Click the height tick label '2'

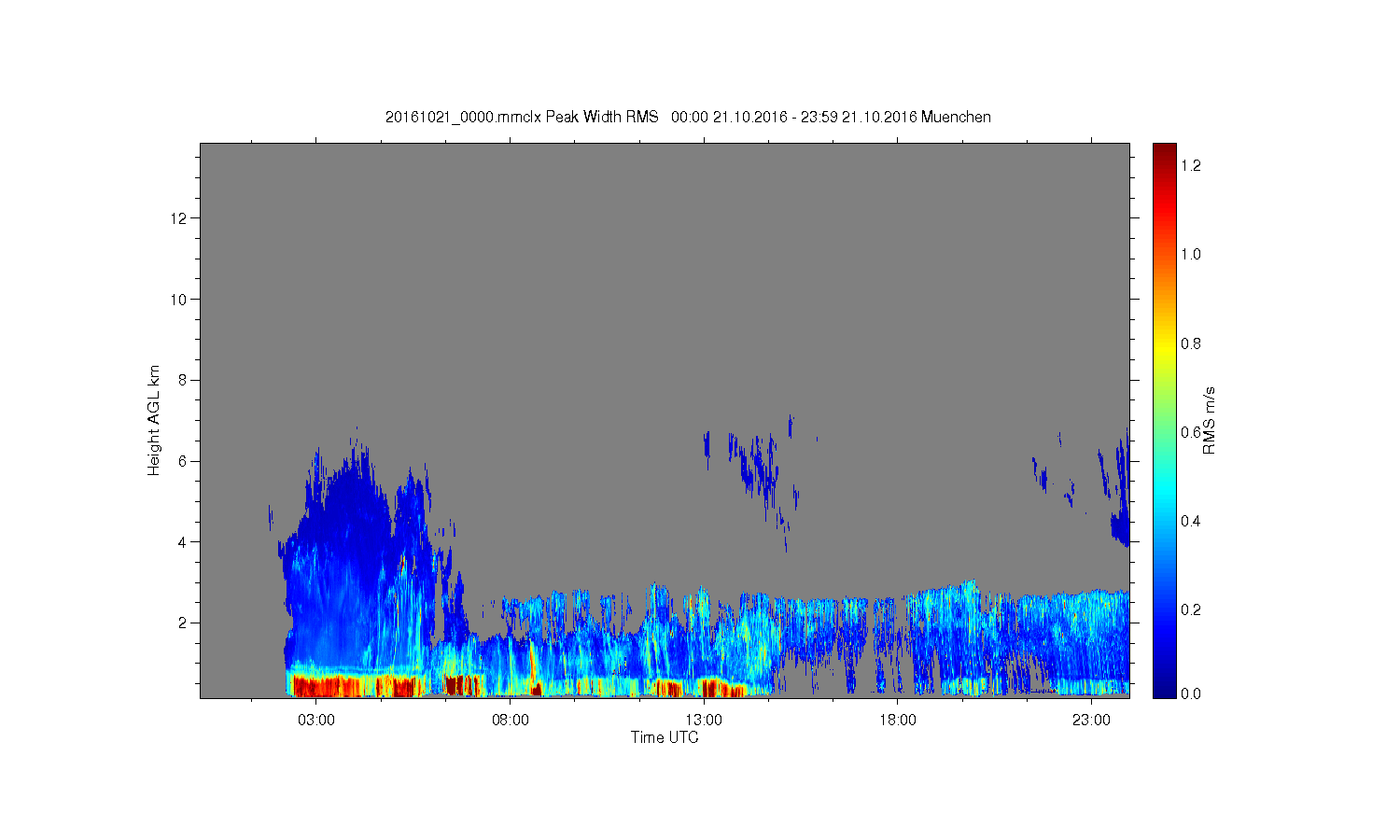[184, 623]
